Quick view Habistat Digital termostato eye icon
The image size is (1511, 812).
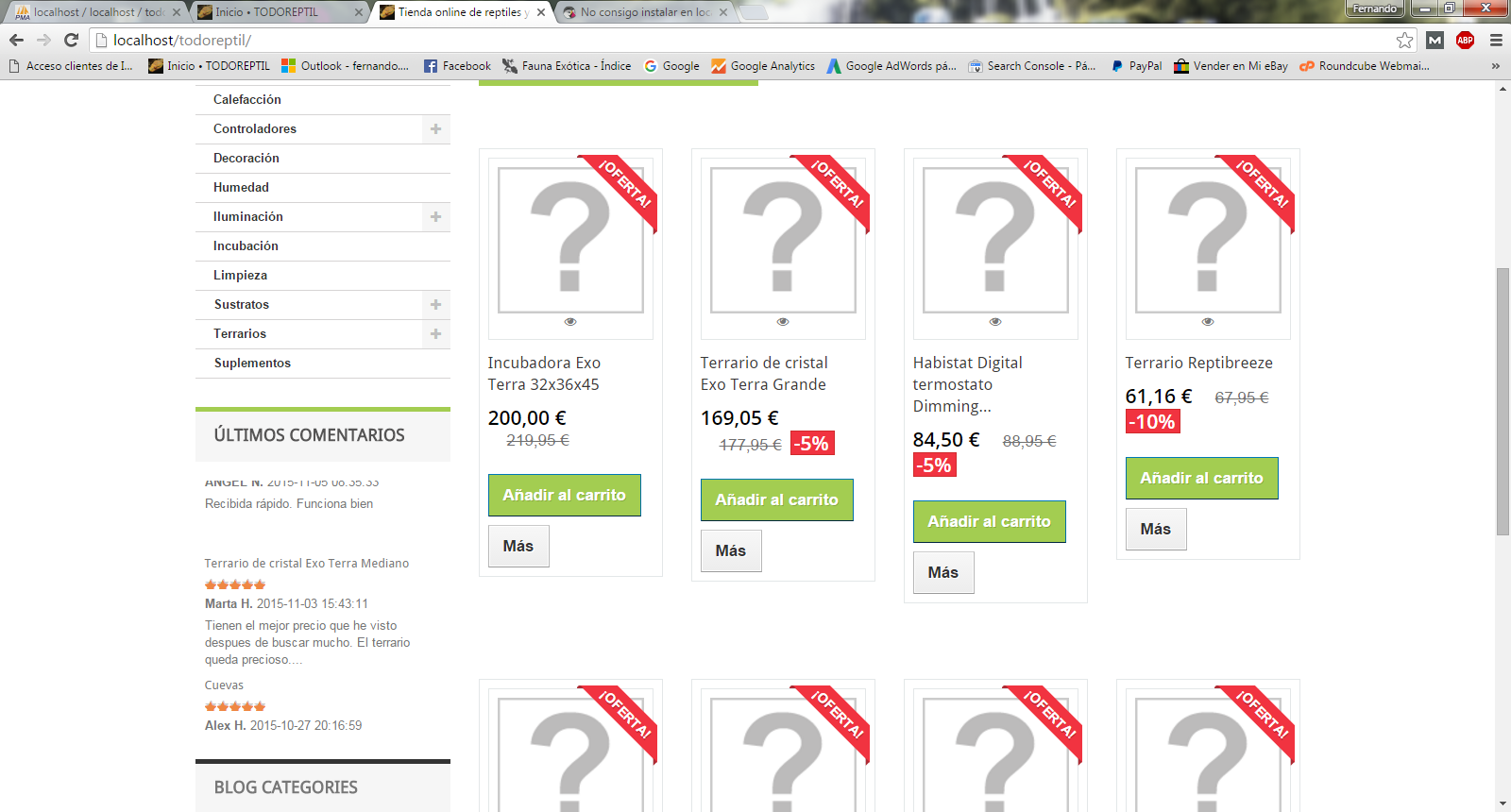coord(995,322)
